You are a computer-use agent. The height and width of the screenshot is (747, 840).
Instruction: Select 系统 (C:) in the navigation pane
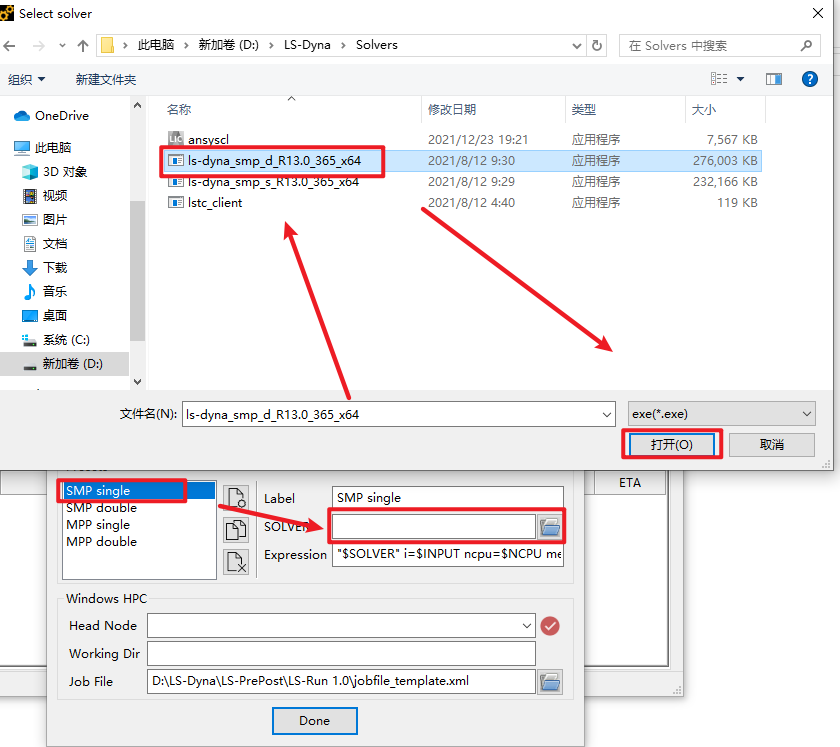[66, 340]
